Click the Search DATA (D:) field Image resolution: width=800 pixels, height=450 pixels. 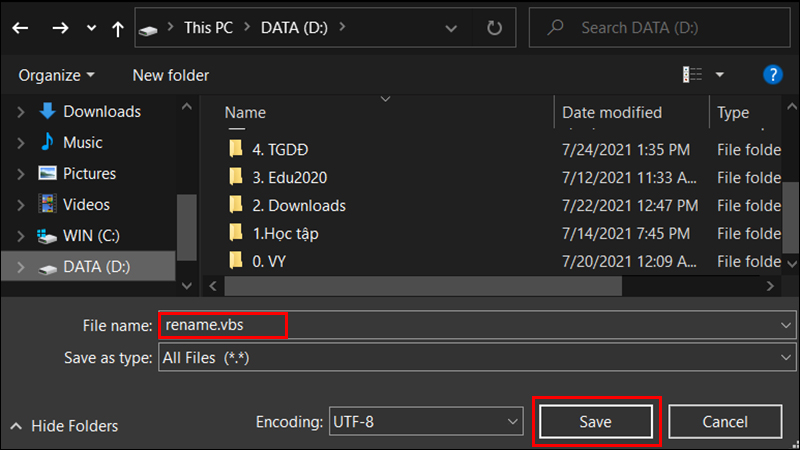click(660, 28)
